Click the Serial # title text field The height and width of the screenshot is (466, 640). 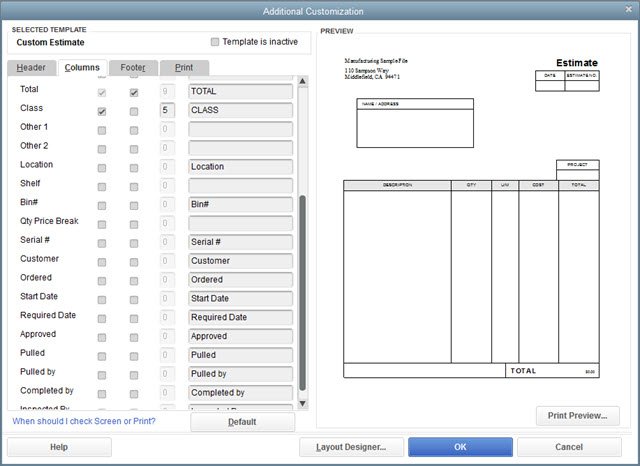click(x=240, y=242)
